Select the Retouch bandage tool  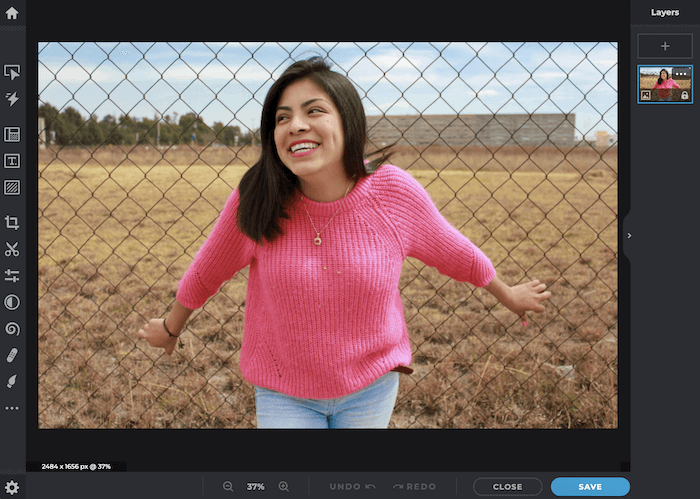[x=12, y=355]
